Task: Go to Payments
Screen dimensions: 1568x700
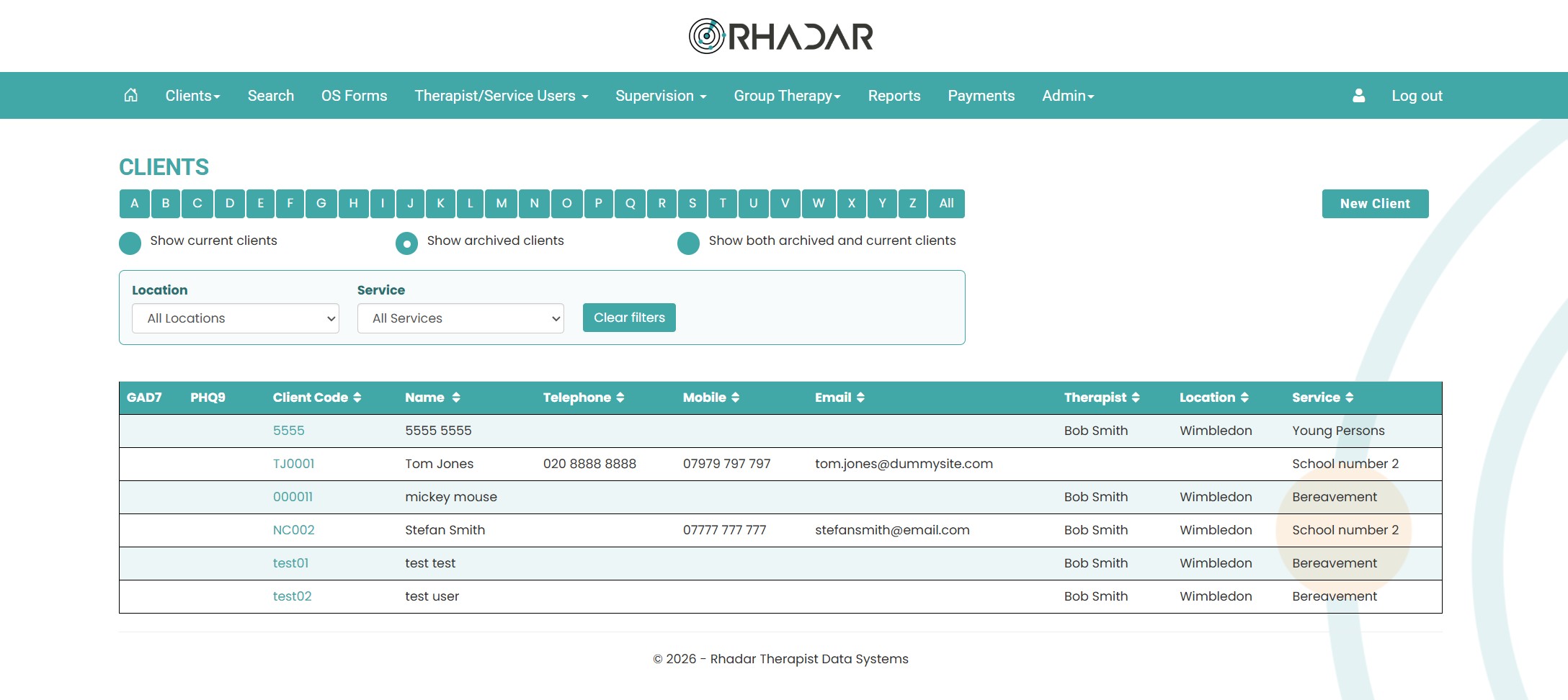Action: tap(981, 96)
